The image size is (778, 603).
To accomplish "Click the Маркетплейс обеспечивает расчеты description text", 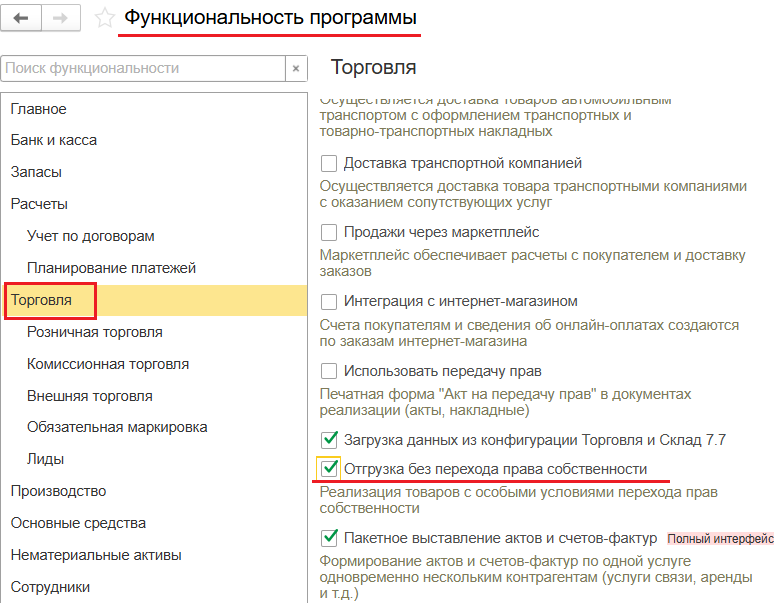I will [532, 263].
